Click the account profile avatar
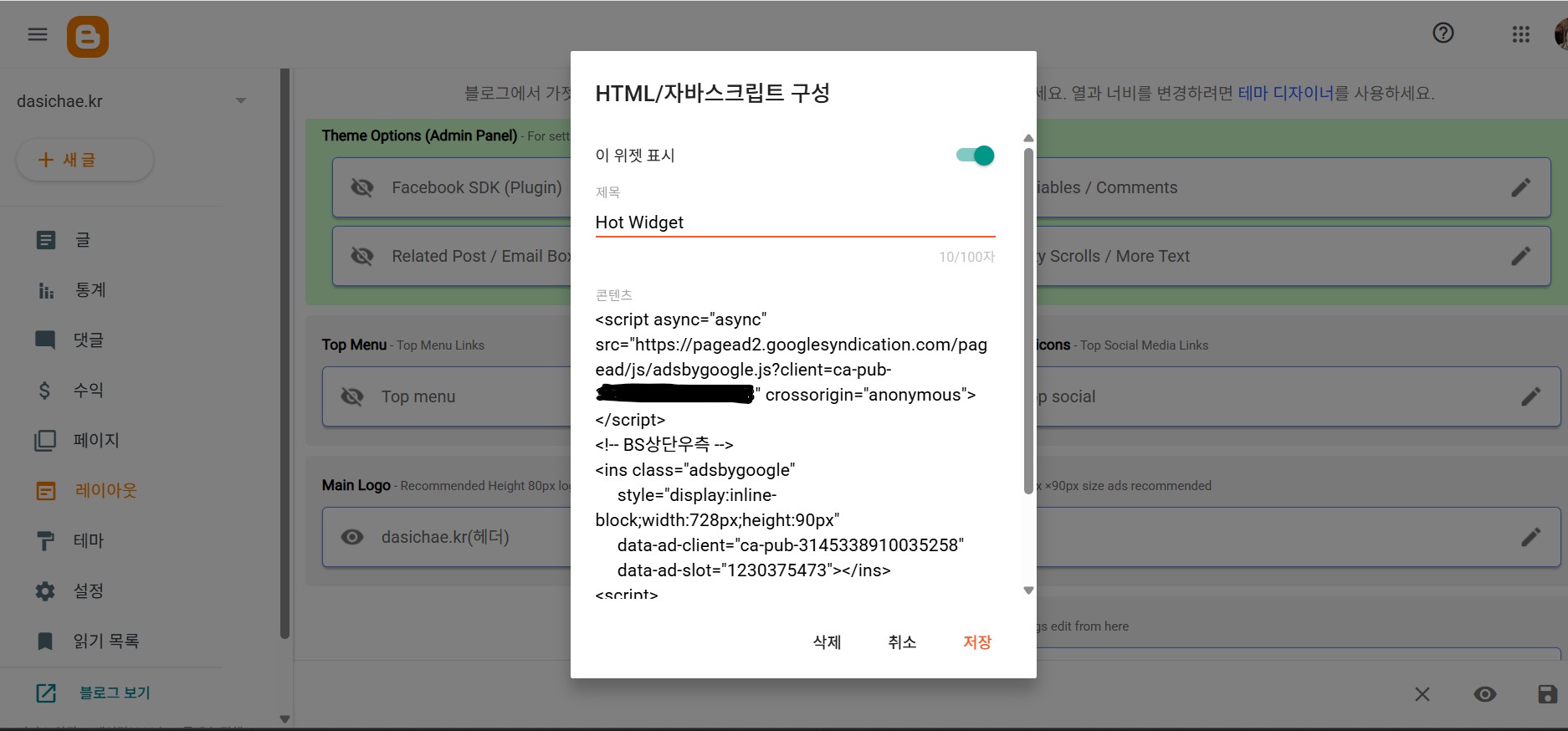 (x=1560, y=34)
